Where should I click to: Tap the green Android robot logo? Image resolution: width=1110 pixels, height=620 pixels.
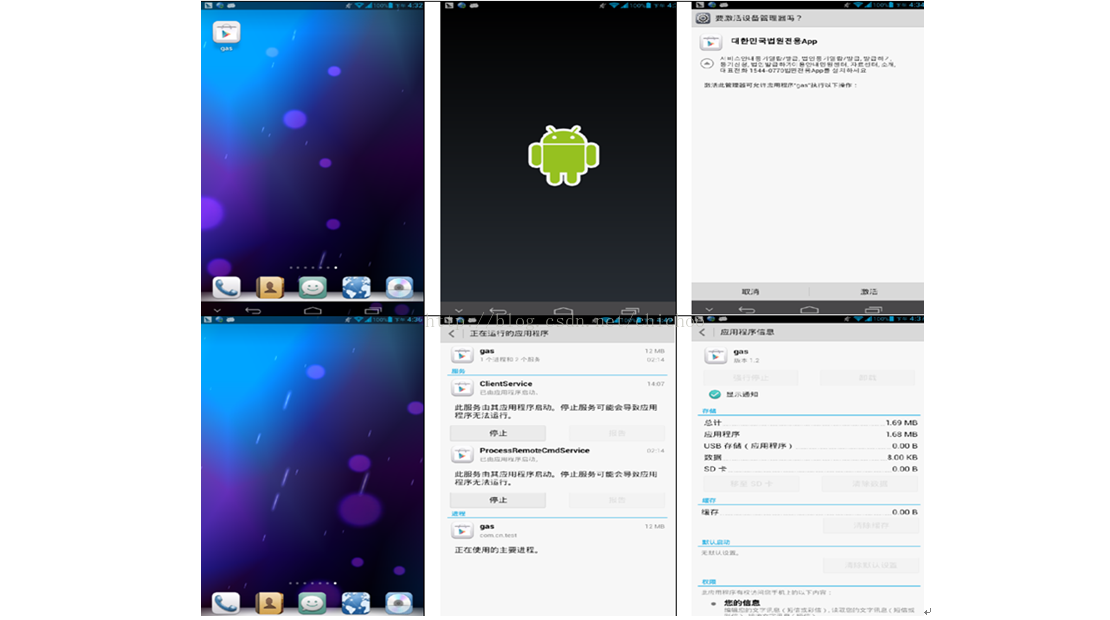click(x=563, y=156)
